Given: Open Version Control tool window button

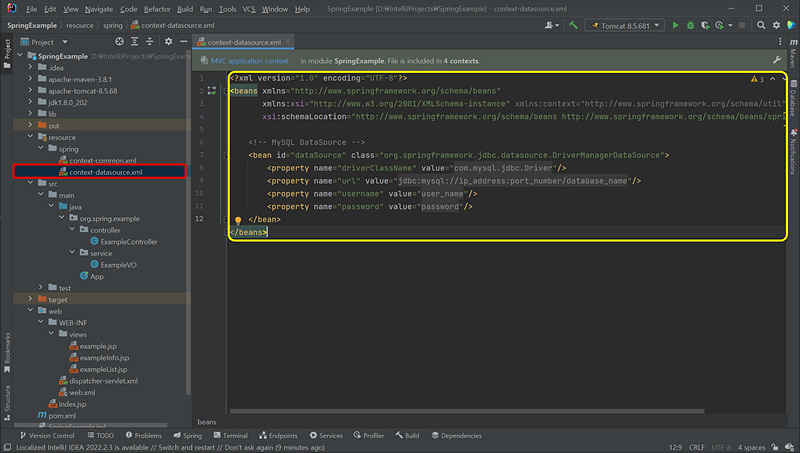Looking at the screenshot, I should [x=47, y=435].
